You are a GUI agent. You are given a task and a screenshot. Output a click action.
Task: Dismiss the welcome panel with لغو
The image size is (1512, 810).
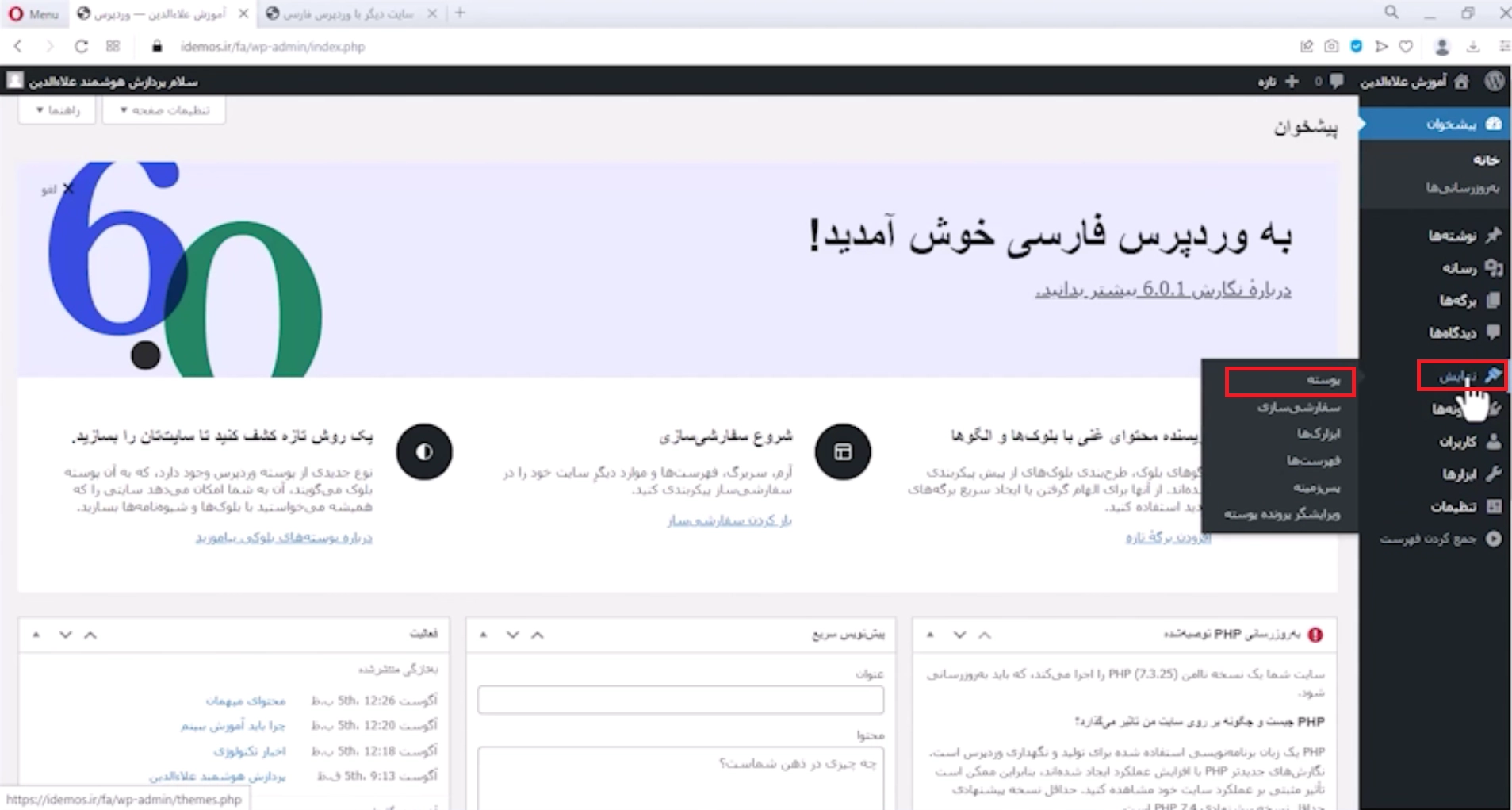click(57, 189)
